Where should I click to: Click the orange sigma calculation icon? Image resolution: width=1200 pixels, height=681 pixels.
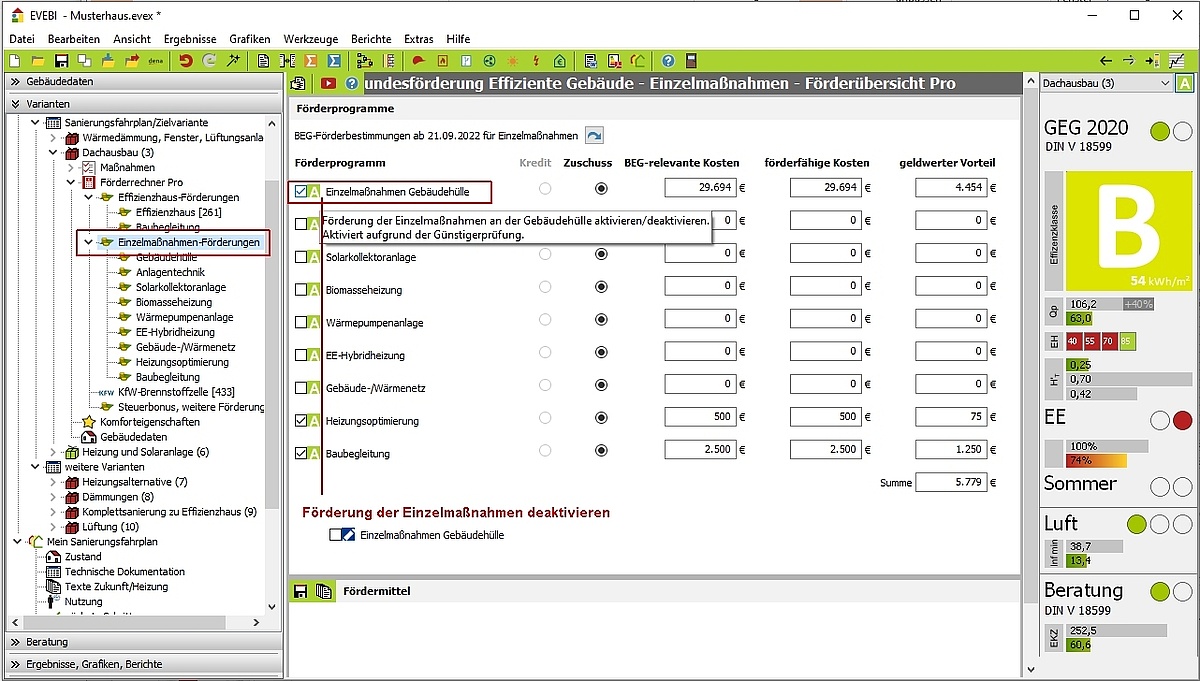point(311,61)
